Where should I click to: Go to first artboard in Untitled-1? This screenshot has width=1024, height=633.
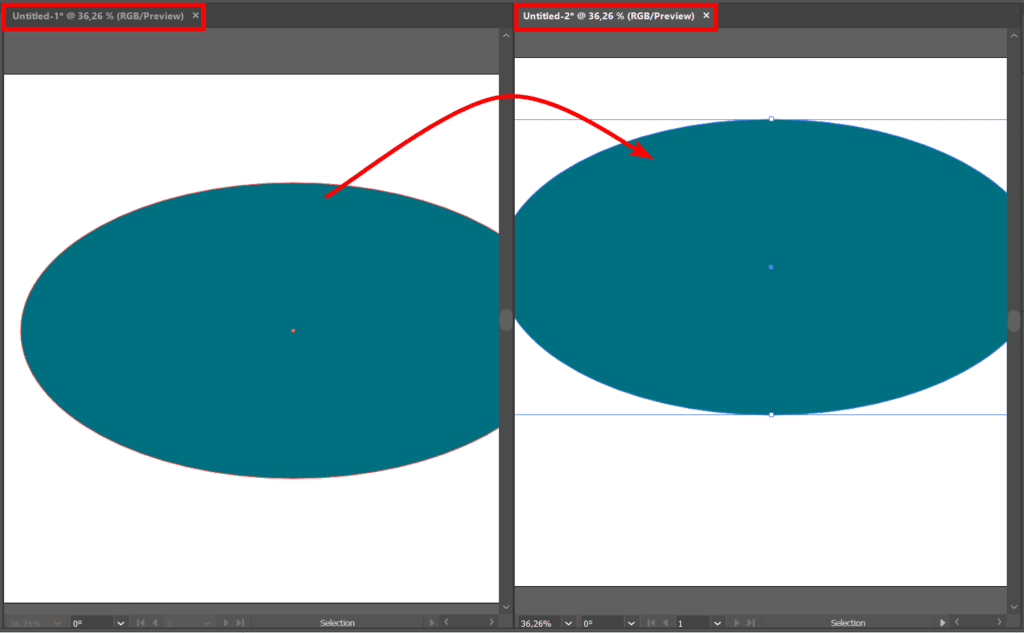tap(141, 623)
